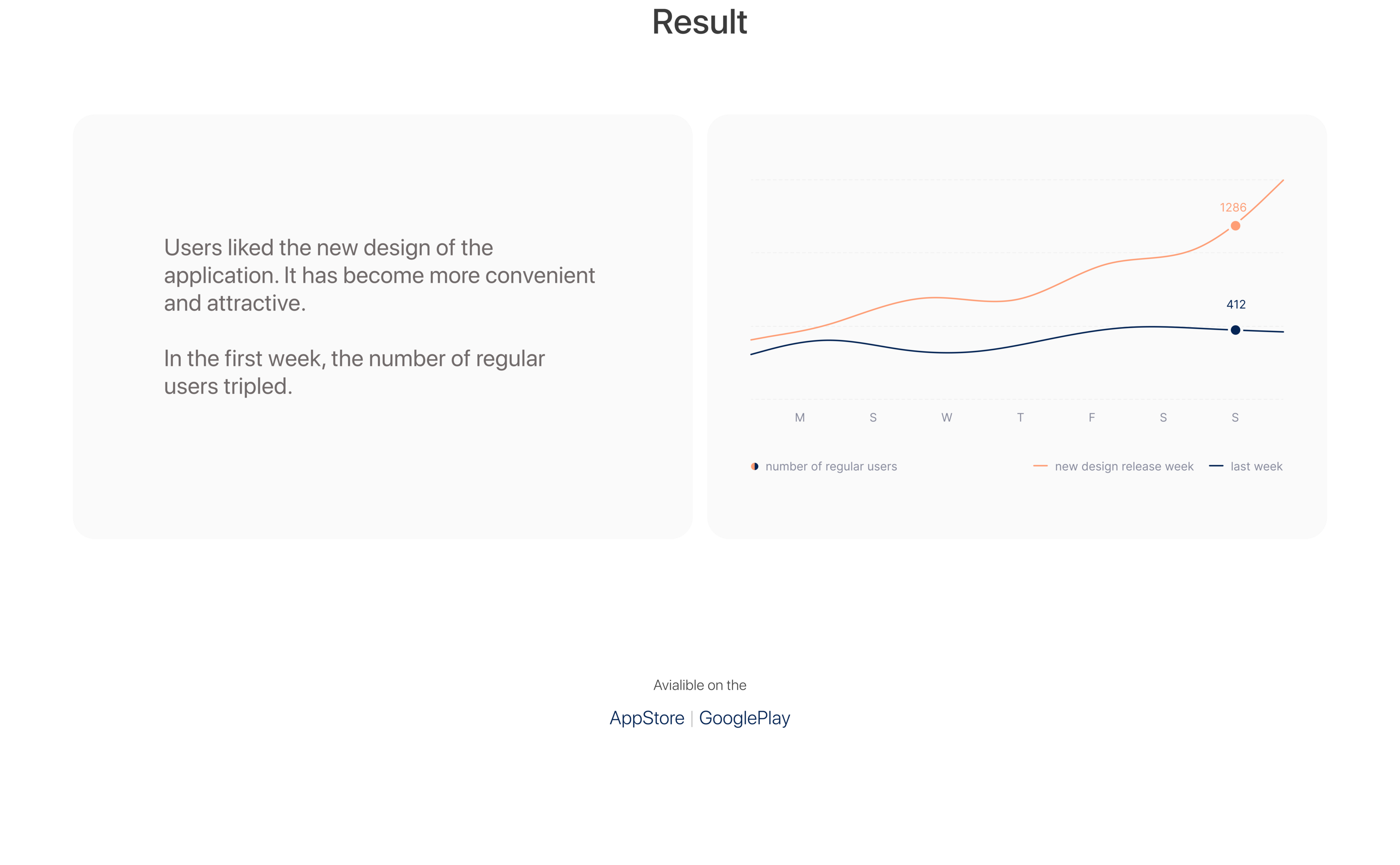Click the Result heading
Viewport: 1400px width, 865px height.
coord(700,22)
